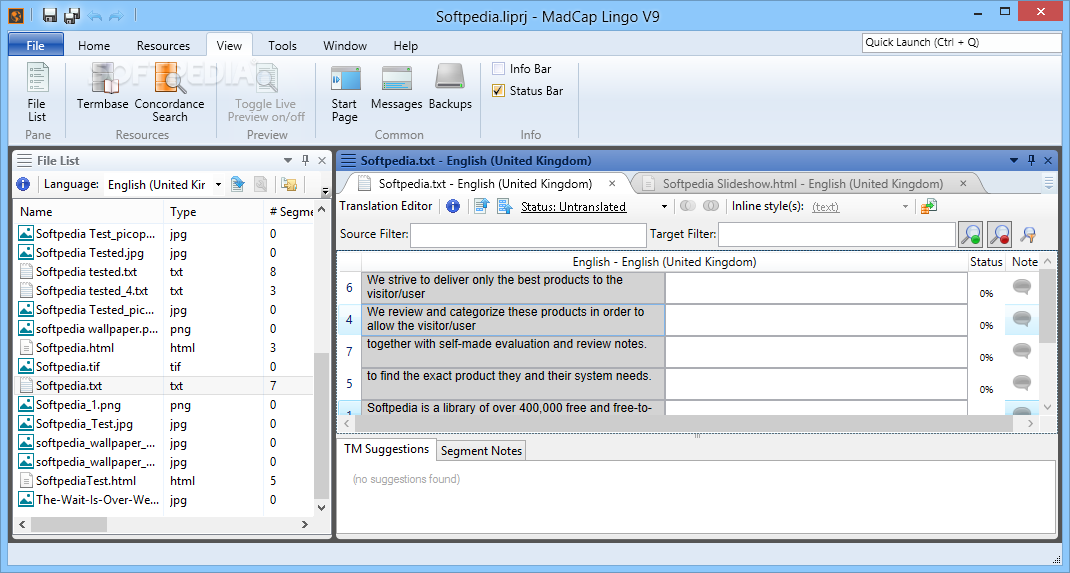This screenshot has width=1070, height=573.
Task: Click the yellow folder icon in File List toolbar
Action: [x=289, y=184]
